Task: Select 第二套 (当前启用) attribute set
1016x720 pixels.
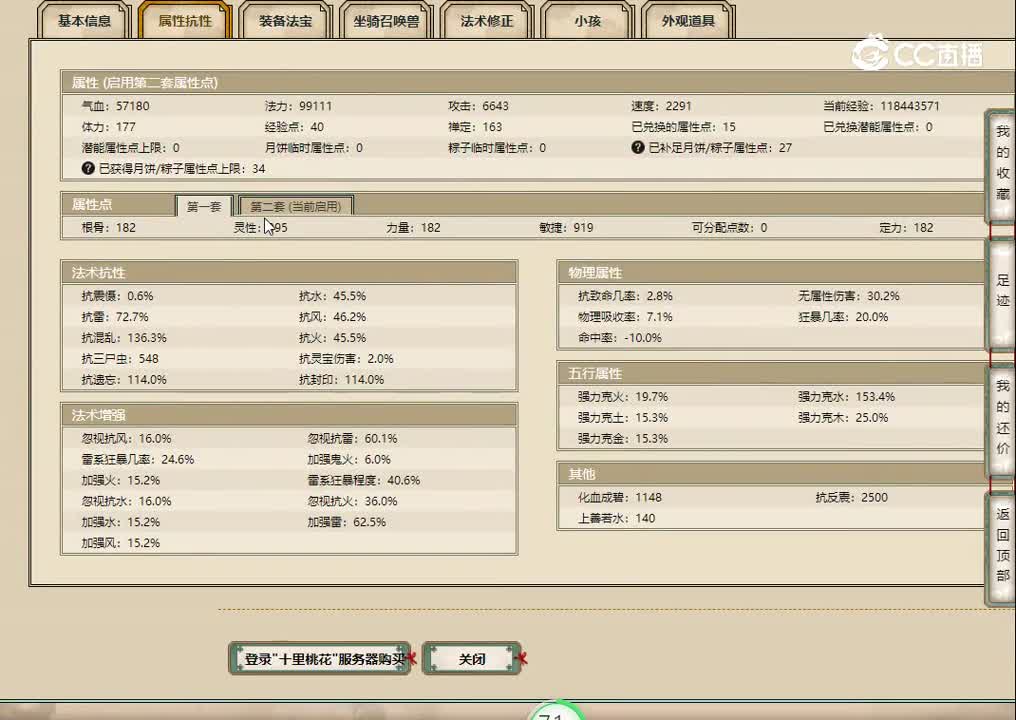Action: click(295, 206)
